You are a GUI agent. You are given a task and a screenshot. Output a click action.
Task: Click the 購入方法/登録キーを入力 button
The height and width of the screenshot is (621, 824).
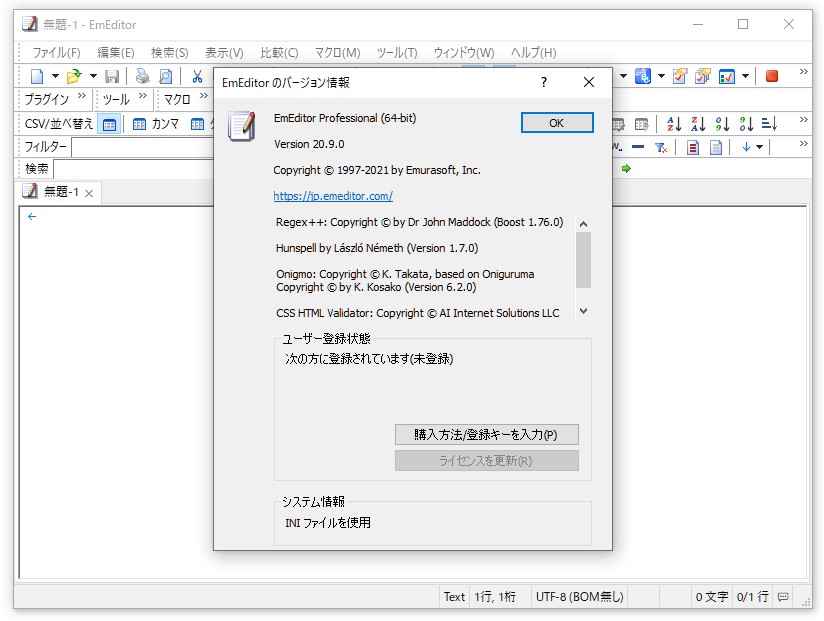[x=487, y=434]
